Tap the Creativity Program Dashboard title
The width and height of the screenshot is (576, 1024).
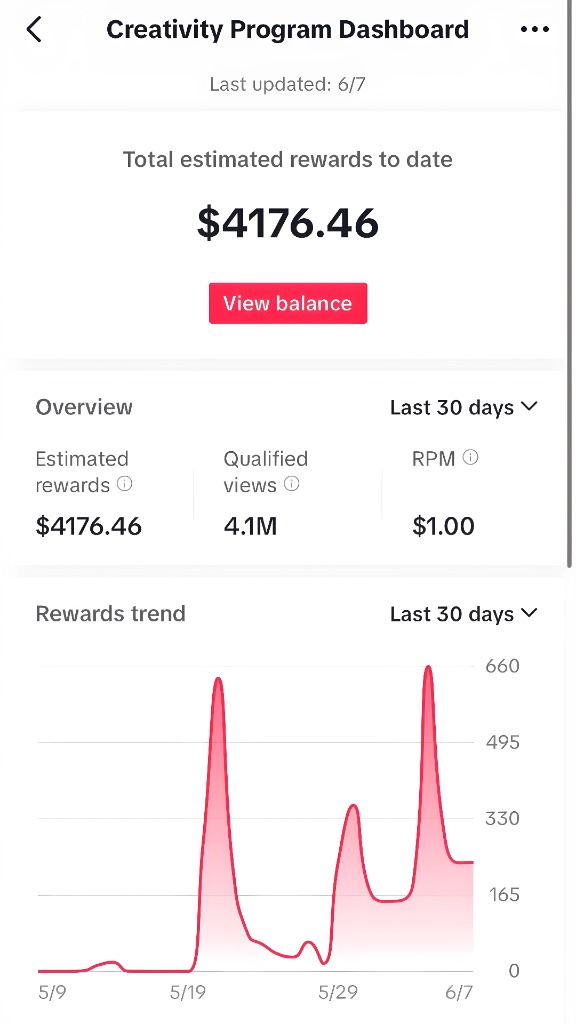point(287,29)
